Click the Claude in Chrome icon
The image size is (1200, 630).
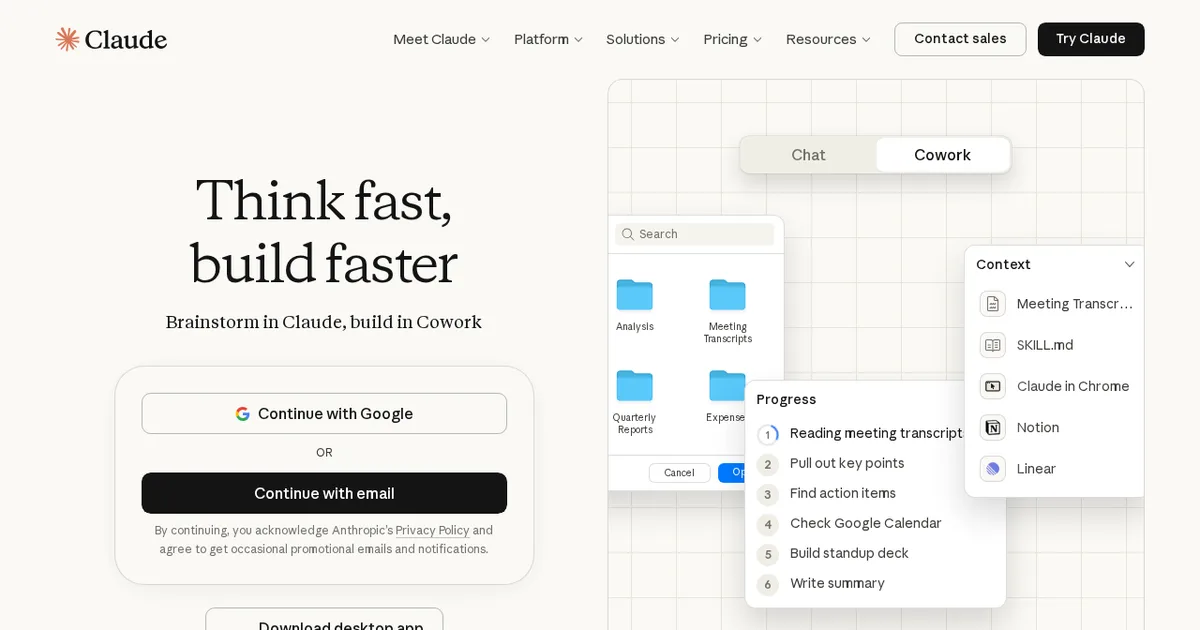[993, 386]
